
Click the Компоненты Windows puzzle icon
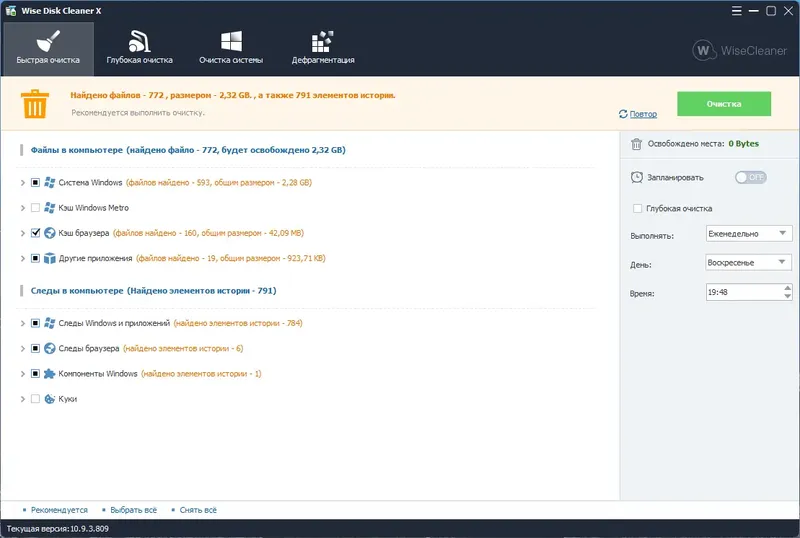49,374
